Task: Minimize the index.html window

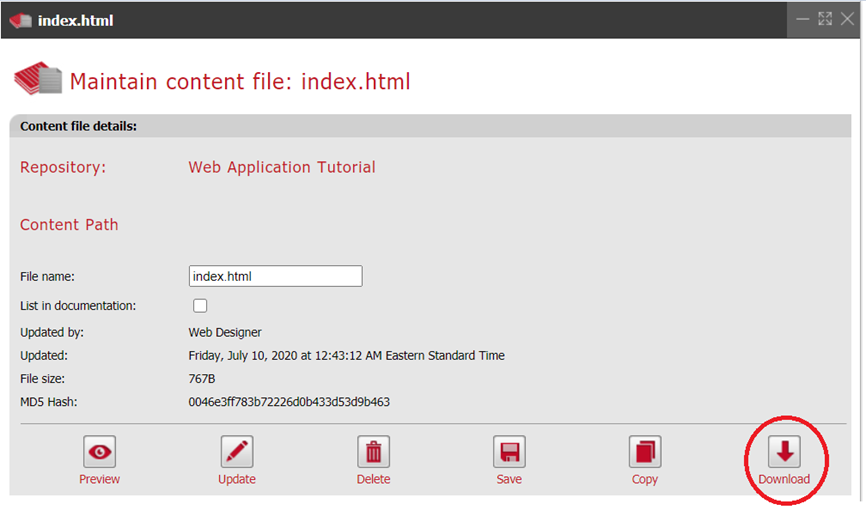Action: [x=802, y=19]
